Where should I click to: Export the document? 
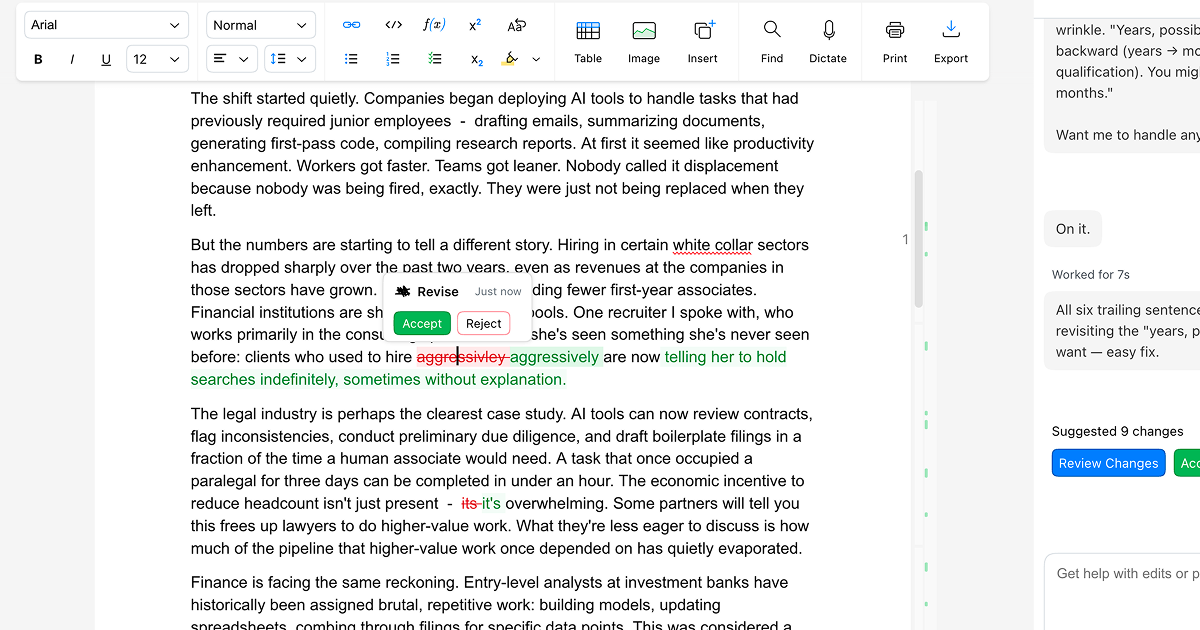(x=951, y=42)
